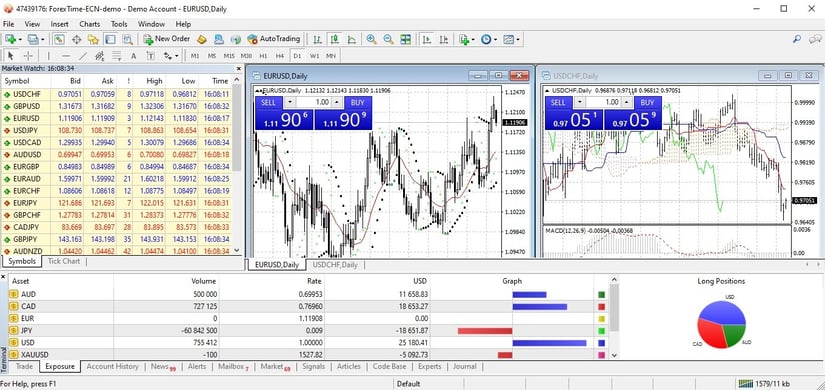This screenshot has height=390, width=825.
Task: Select the Fibonacci Retracement tool
Action: pyautogui.click(x=116, y=55)
